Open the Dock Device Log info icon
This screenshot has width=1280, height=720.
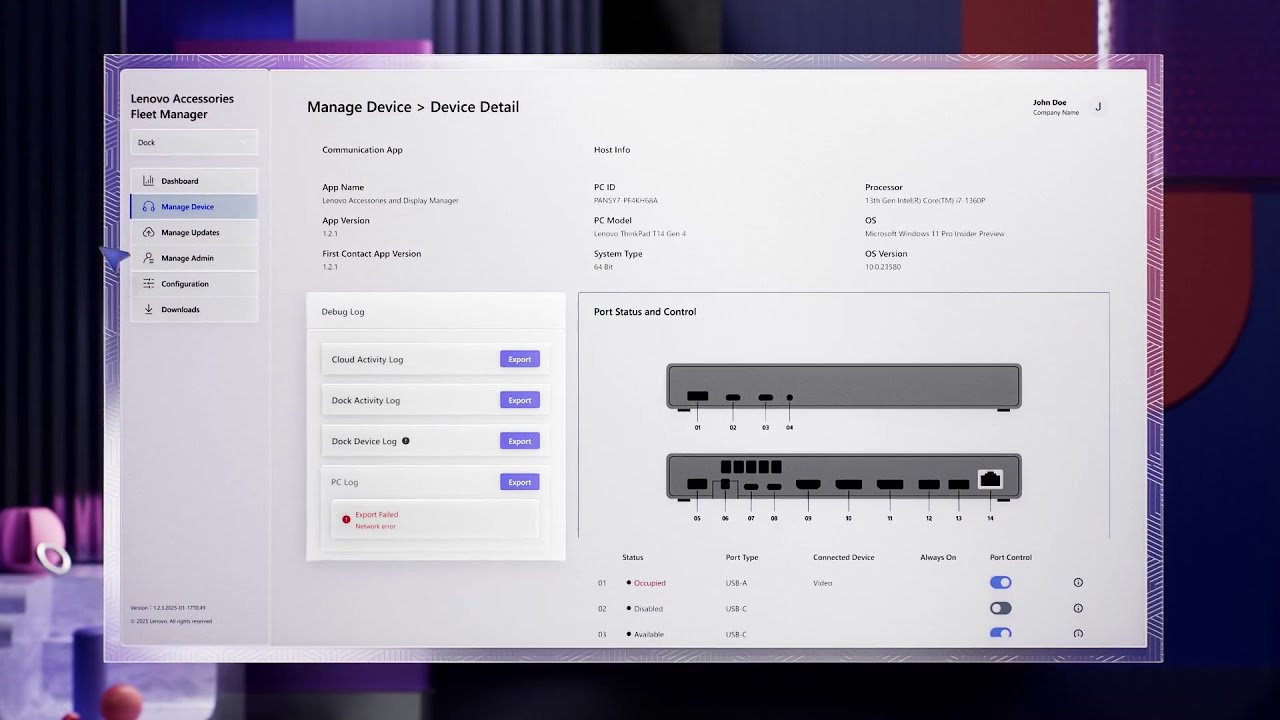click(405, 441)
